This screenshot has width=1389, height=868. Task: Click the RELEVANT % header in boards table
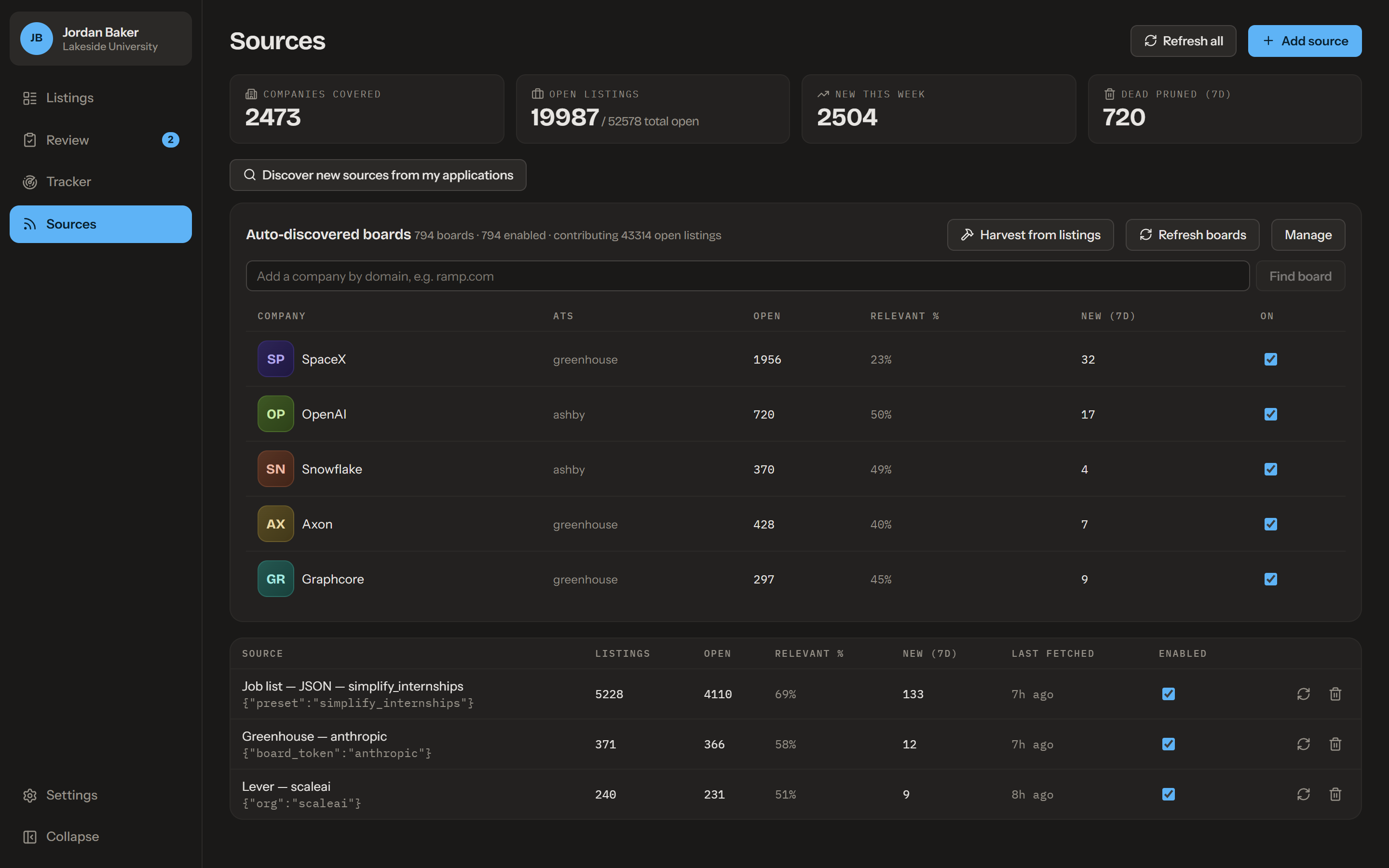(x=905, y=316)
